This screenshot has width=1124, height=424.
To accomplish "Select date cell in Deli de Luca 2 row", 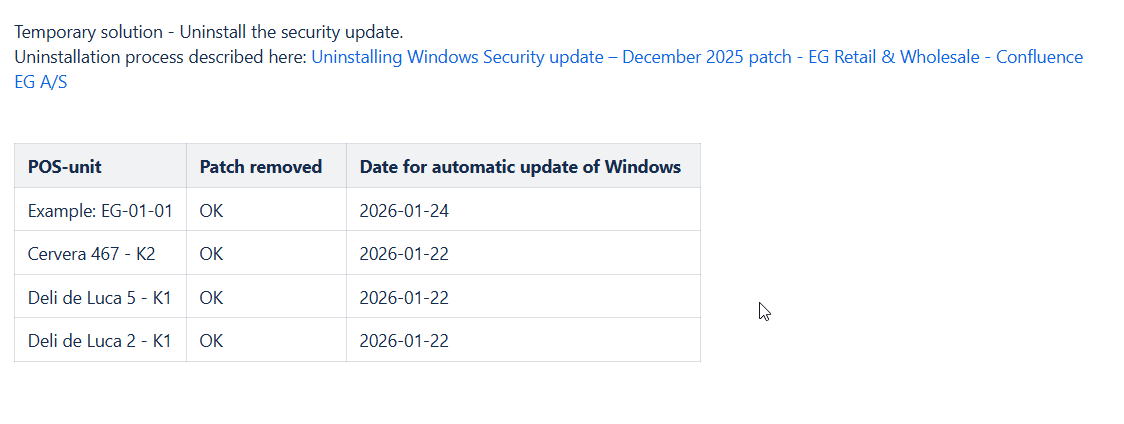I will point(404,341).
